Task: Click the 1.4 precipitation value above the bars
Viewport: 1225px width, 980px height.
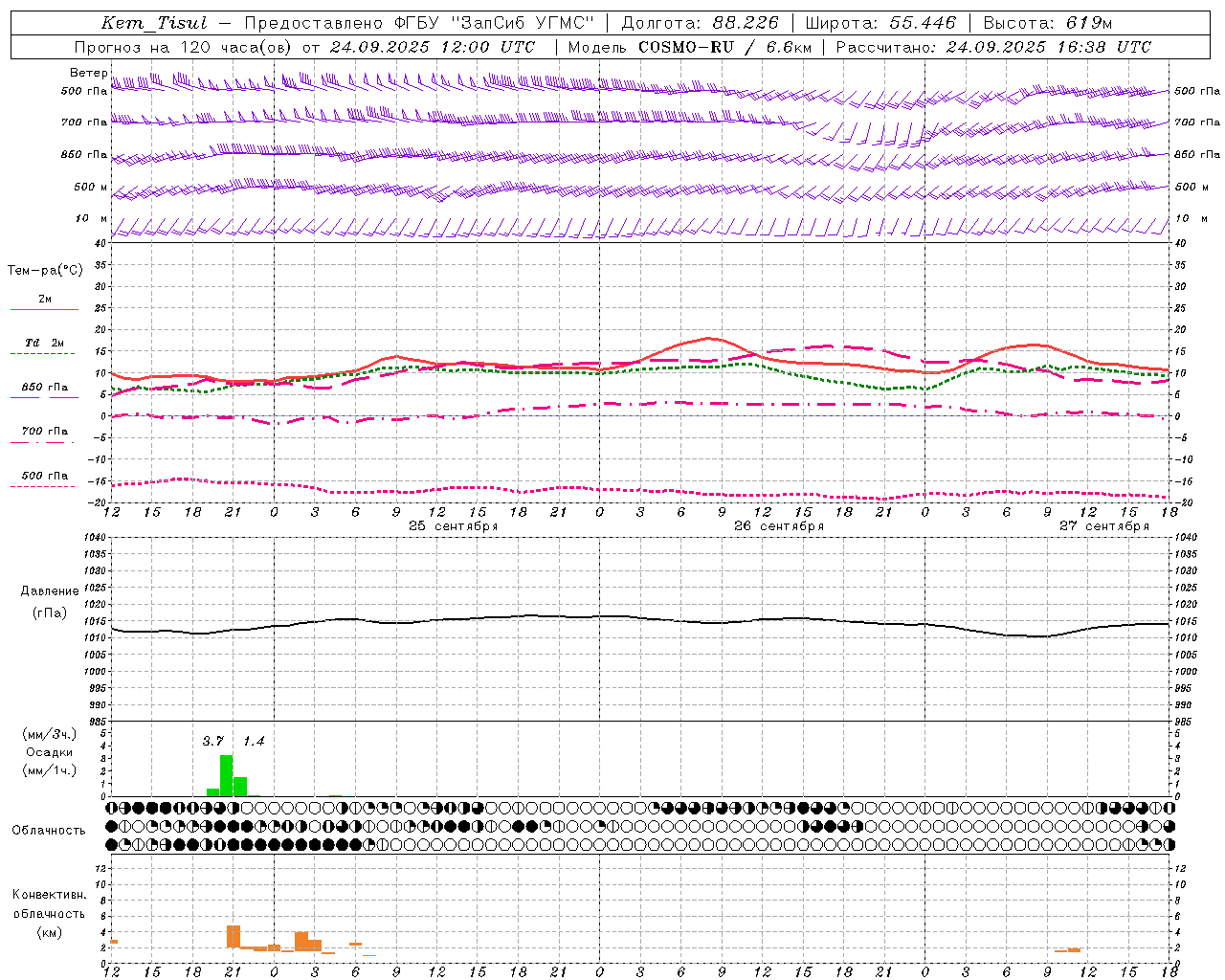Action: pos(254,741)
